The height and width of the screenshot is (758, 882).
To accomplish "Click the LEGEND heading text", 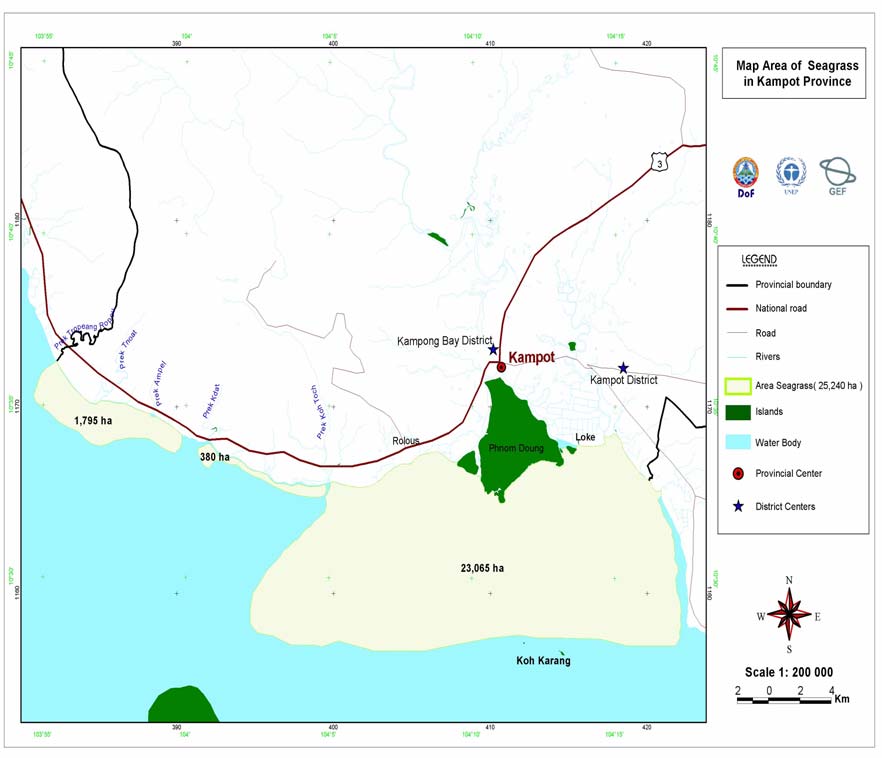I will coord(760,260).
